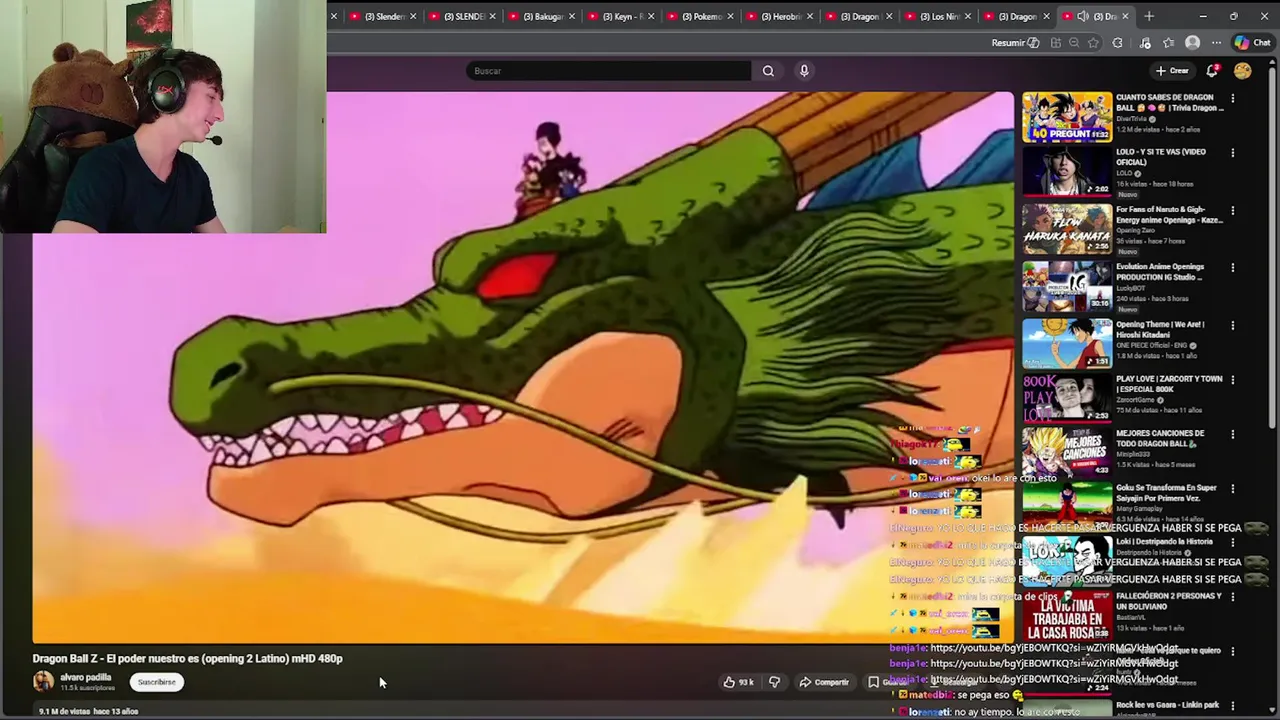The height and width of the screenshot is (720, 1280).
Task: Open options menu for Goku Super Saiyajin video
Action: point(1232,489)
